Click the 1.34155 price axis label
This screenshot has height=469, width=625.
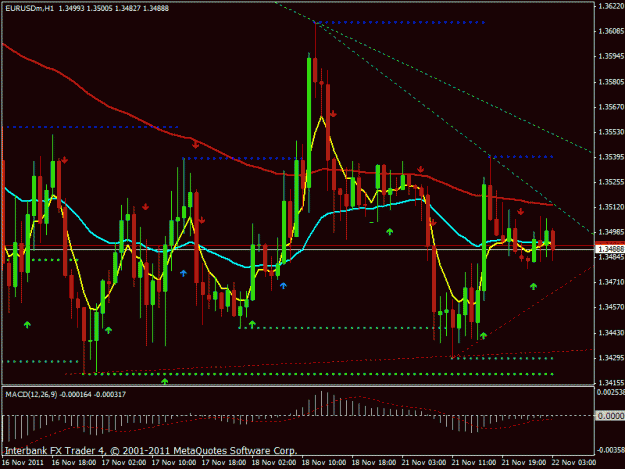tap(611, 383)
